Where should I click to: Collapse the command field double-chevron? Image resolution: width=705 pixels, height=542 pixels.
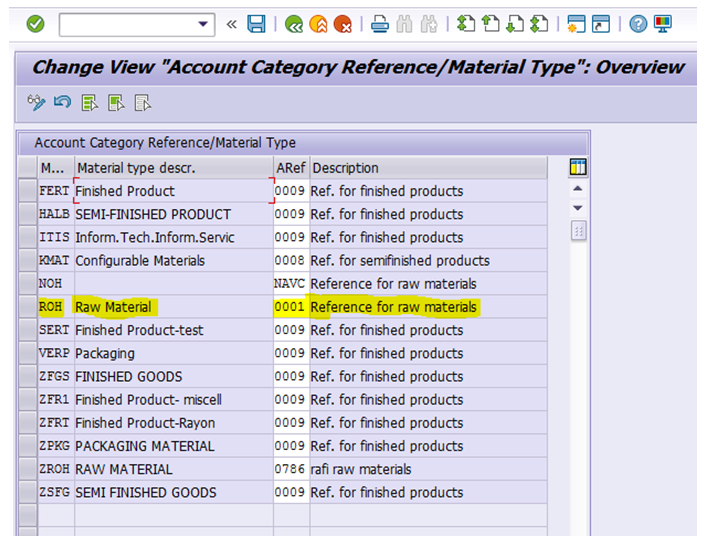point(232,24)
